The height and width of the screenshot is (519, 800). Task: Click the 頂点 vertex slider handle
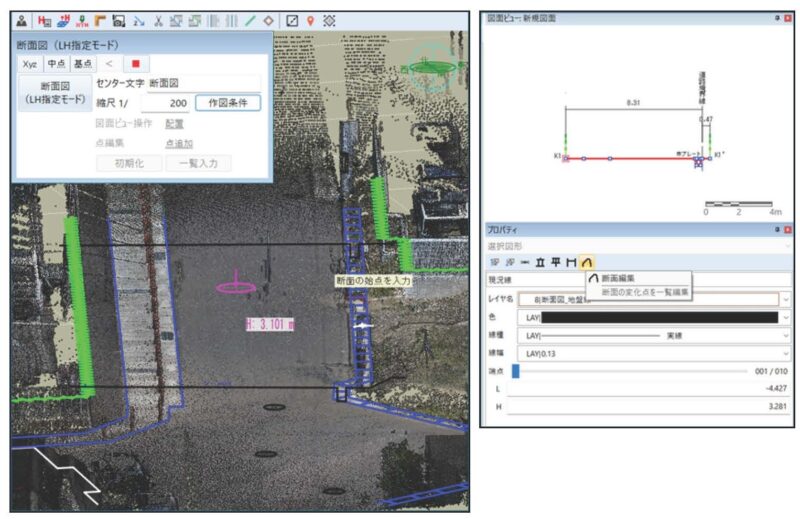pyautogui.click(x=516, y=371)
